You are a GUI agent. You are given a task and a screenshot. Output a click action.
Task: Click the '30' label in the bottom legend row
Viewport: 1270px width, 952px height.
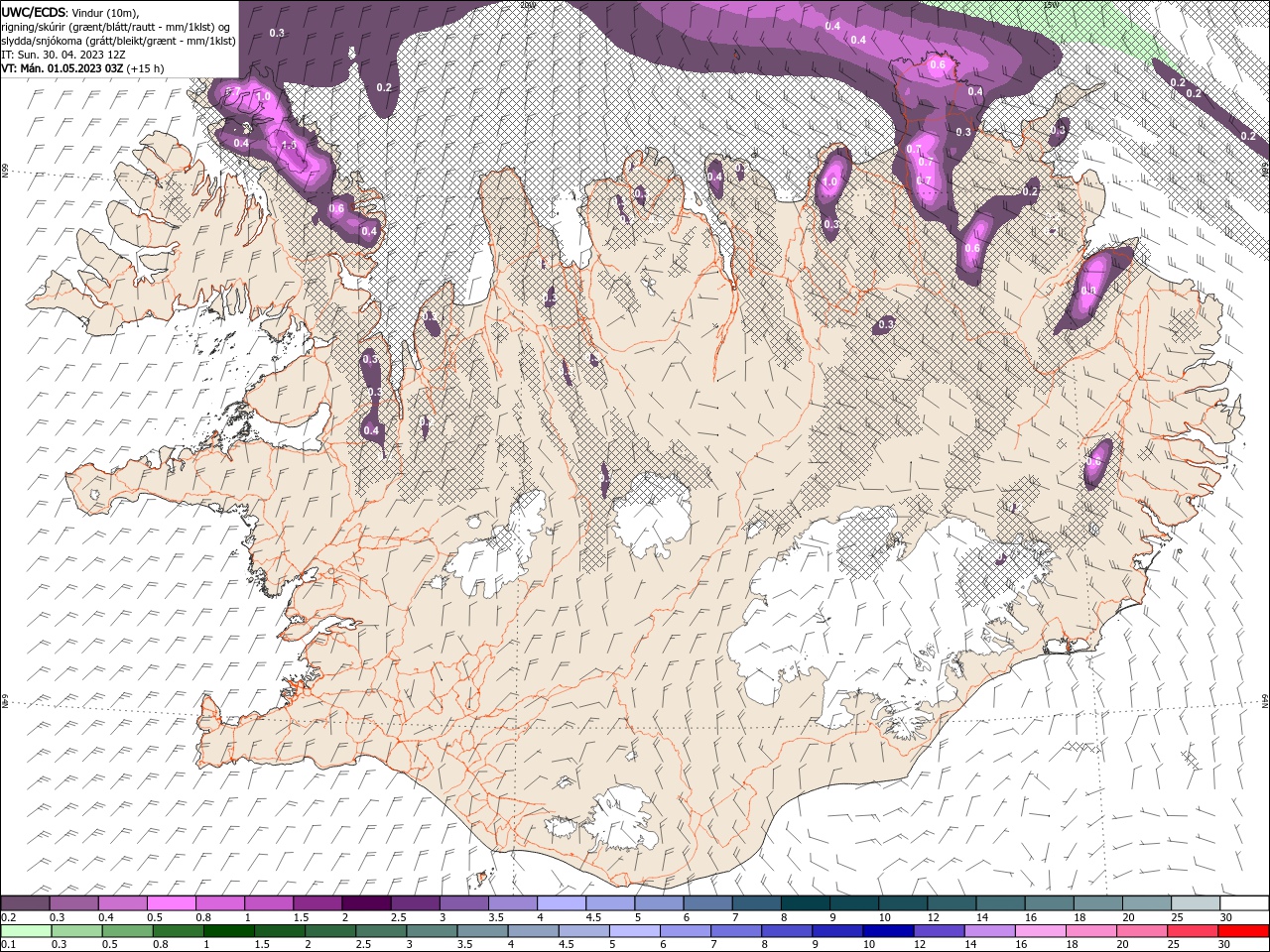coord(1224,944)
